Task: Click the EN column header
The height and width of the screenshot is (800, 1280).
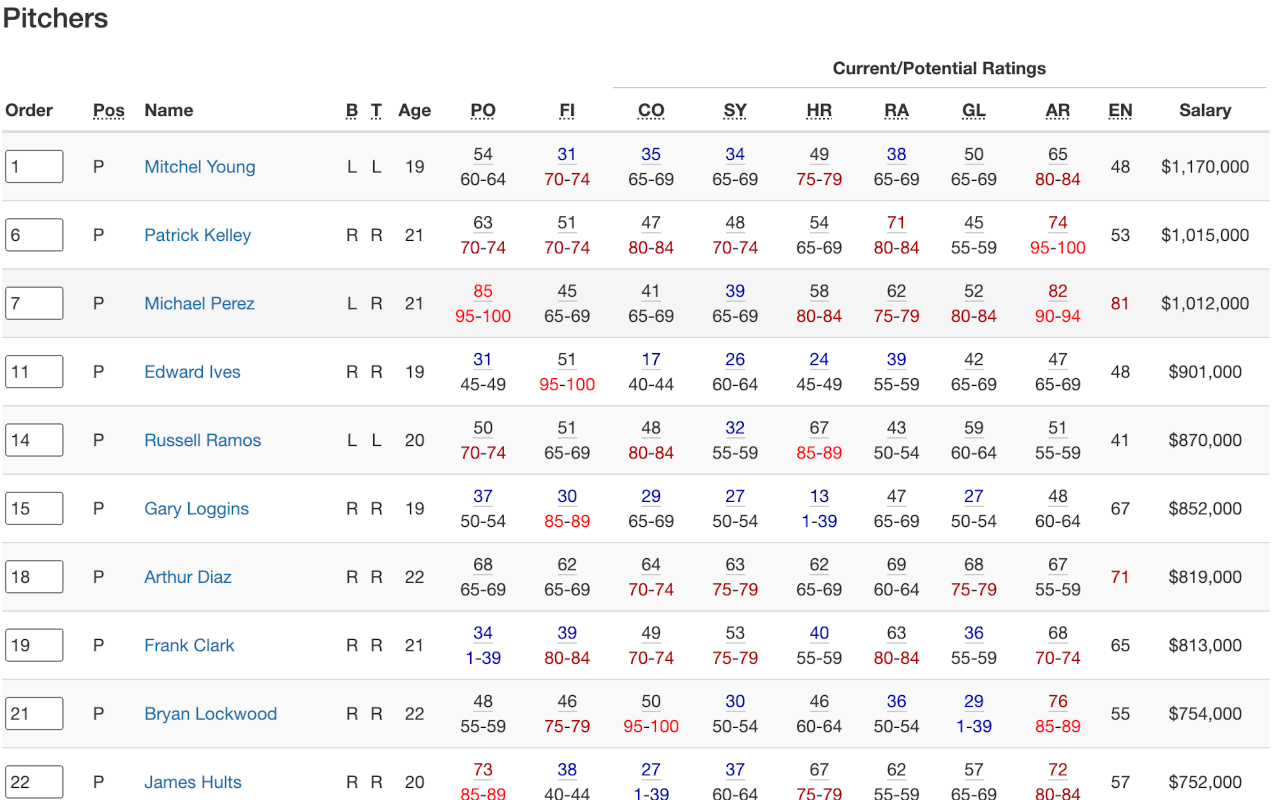Action: point(1120,110)
